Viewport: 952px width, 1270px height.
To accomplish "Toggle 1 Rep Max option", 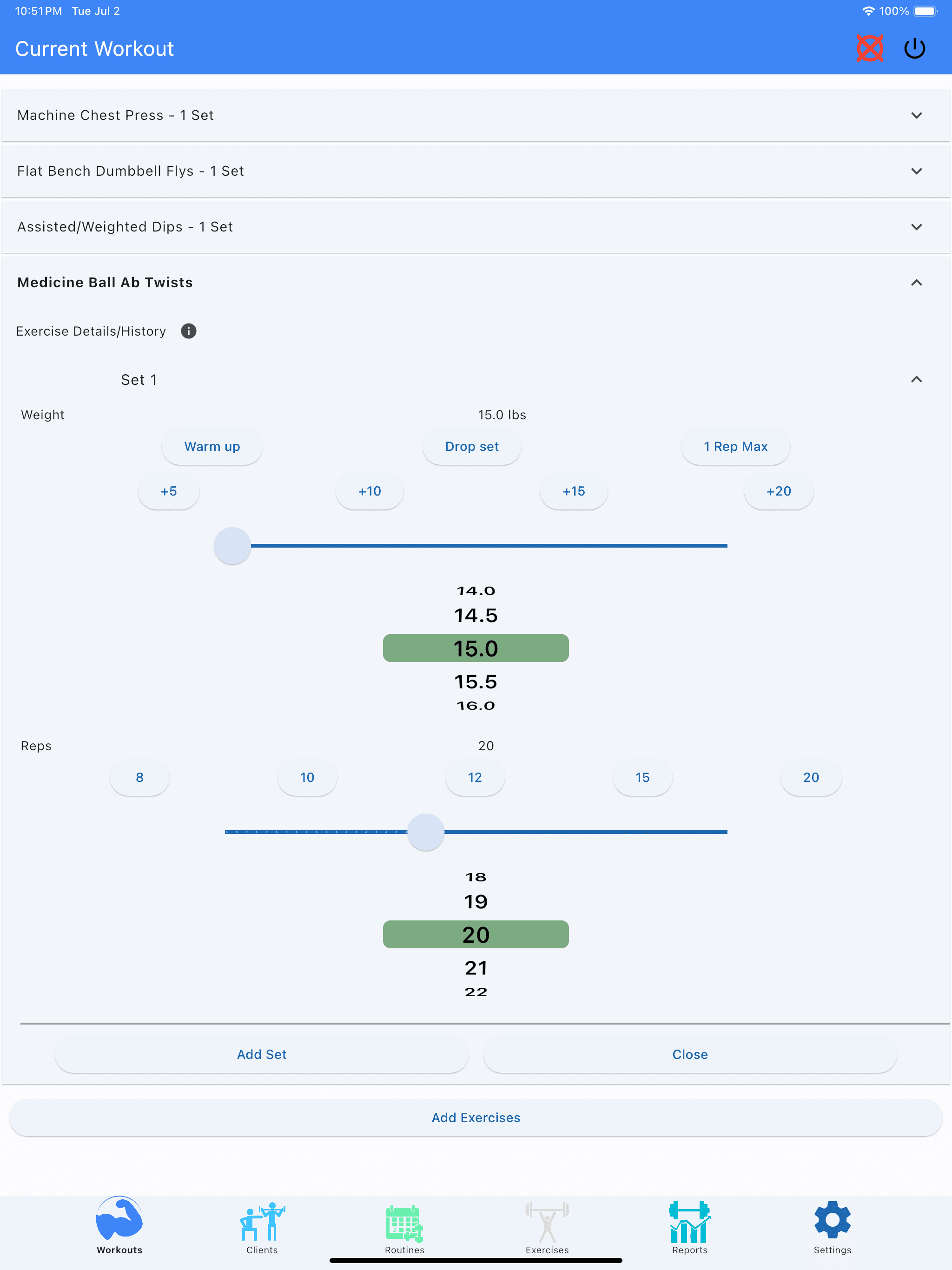I will tap(735, 446).
